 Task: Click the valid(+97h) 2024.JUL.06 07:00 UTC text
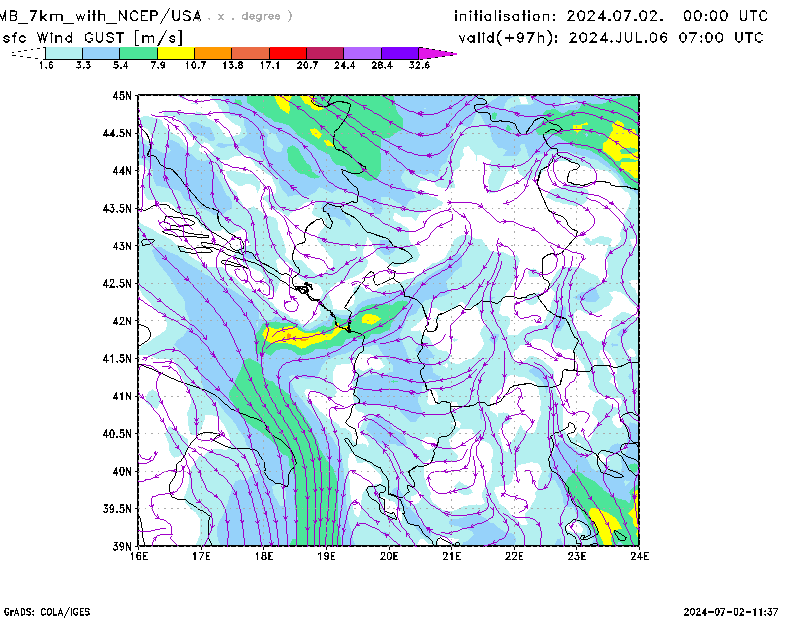[611, 38]
